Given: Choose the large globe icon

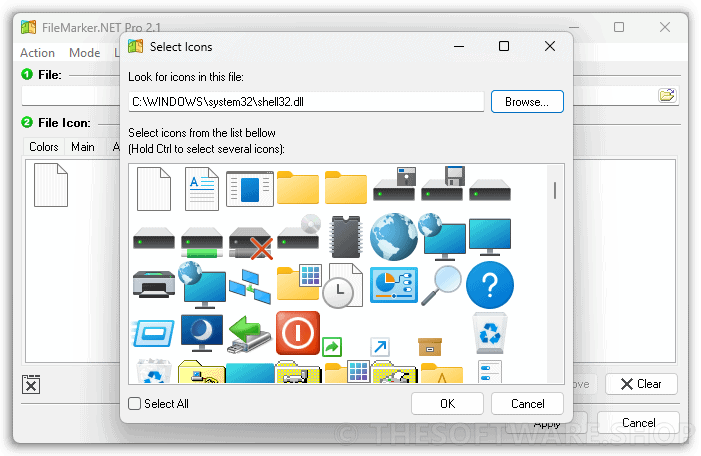Looking at the screenshot, I should [393, 237].
